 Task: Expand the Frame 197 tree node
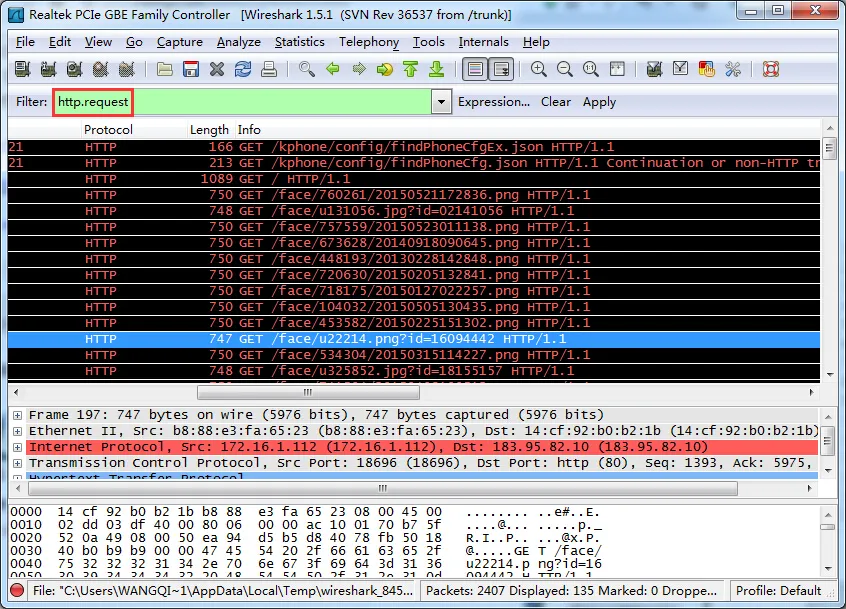[17, 415]
